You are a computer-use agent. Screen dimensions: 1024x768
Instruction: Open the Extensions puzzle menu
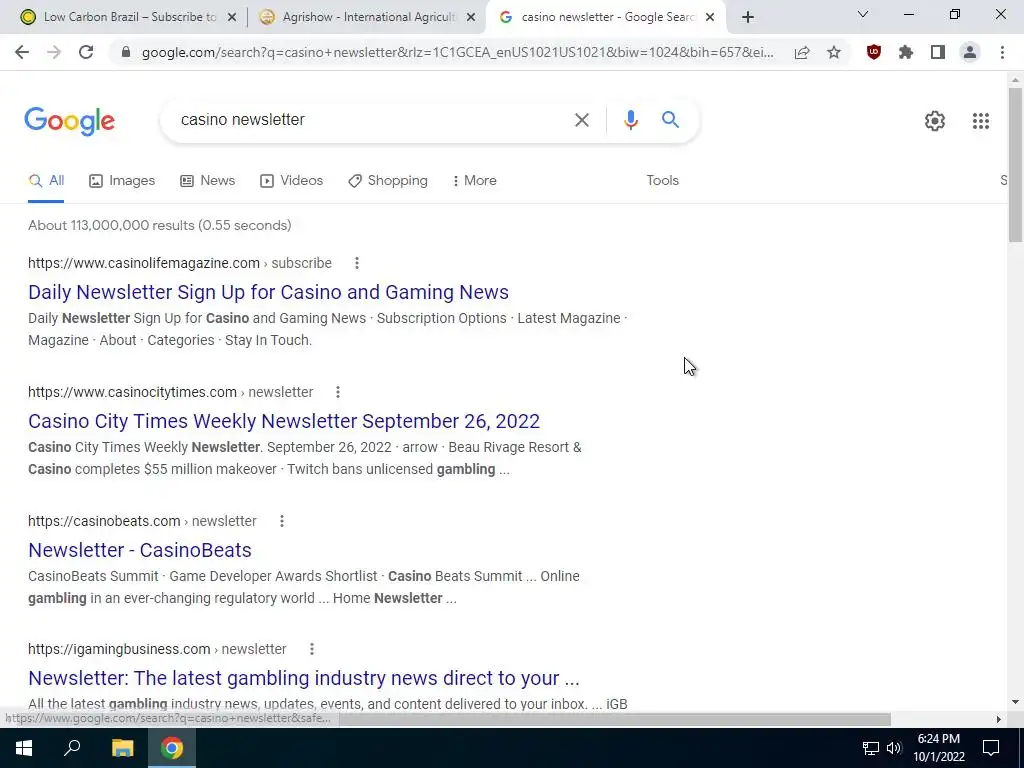pyautogui.click(x=906, y=52)
